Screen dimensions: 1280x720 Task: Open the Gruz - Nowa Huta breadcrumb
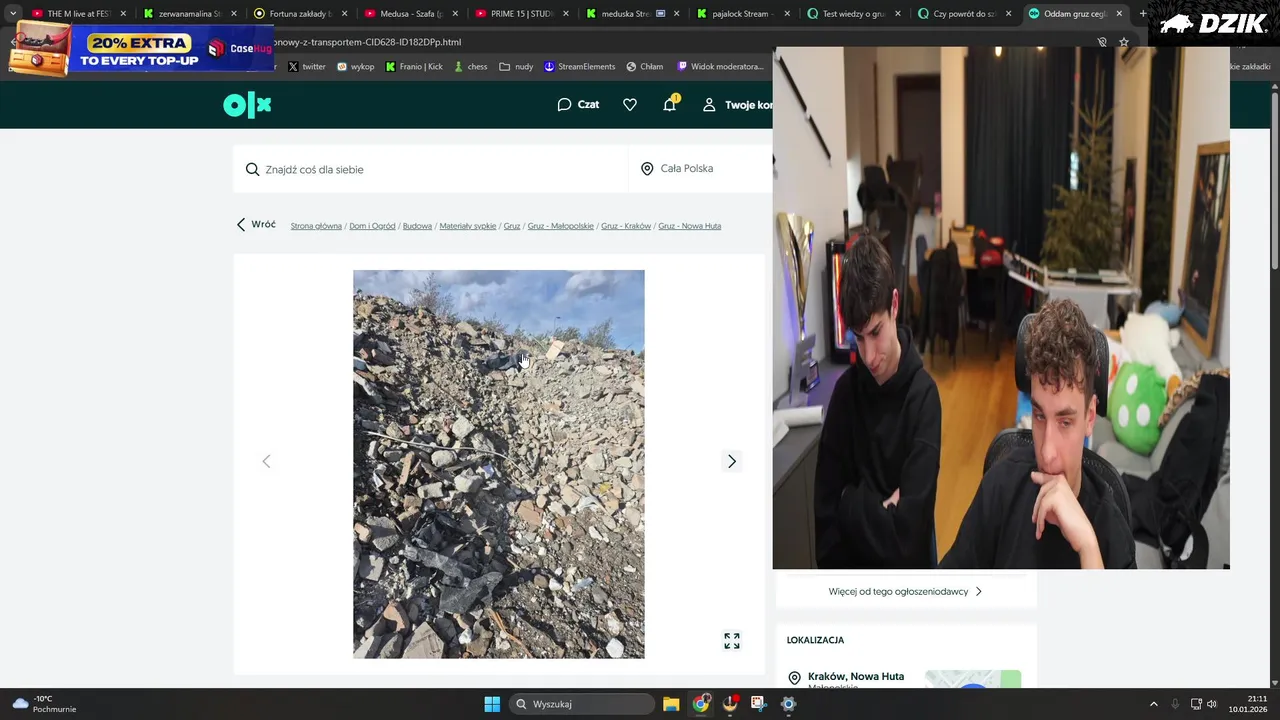point(689,226)
